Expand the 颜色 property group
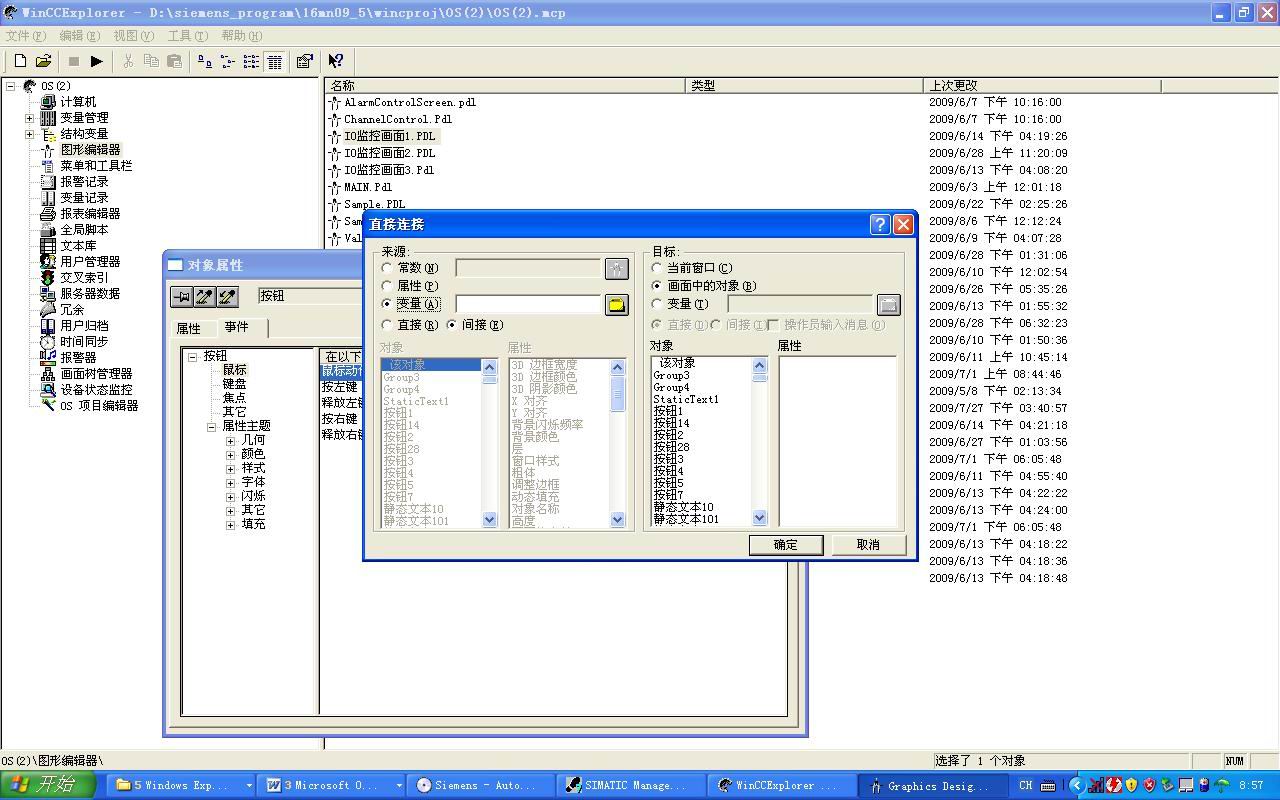1280x800 pixels. (231, 454)
